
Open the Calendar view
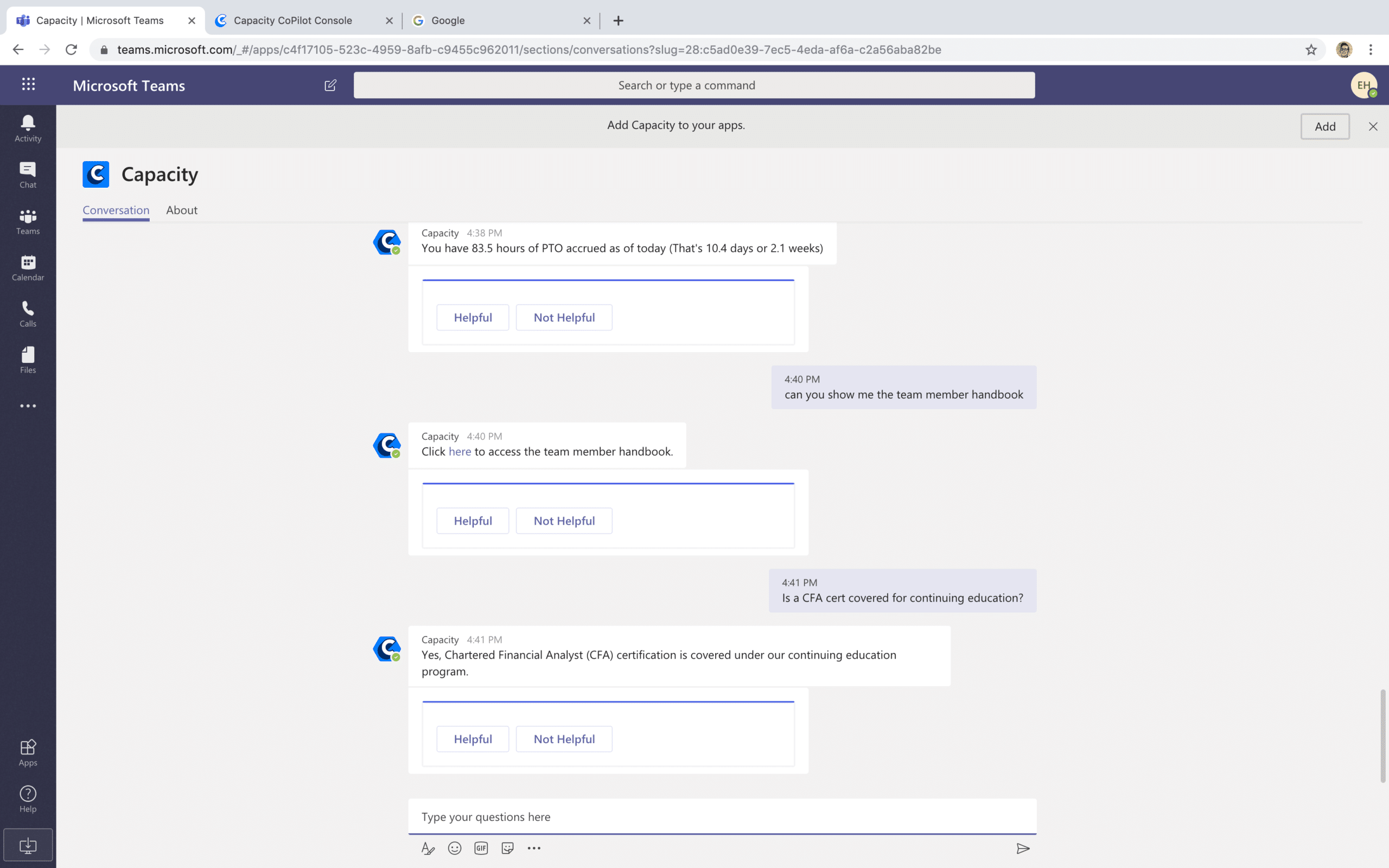28,267
